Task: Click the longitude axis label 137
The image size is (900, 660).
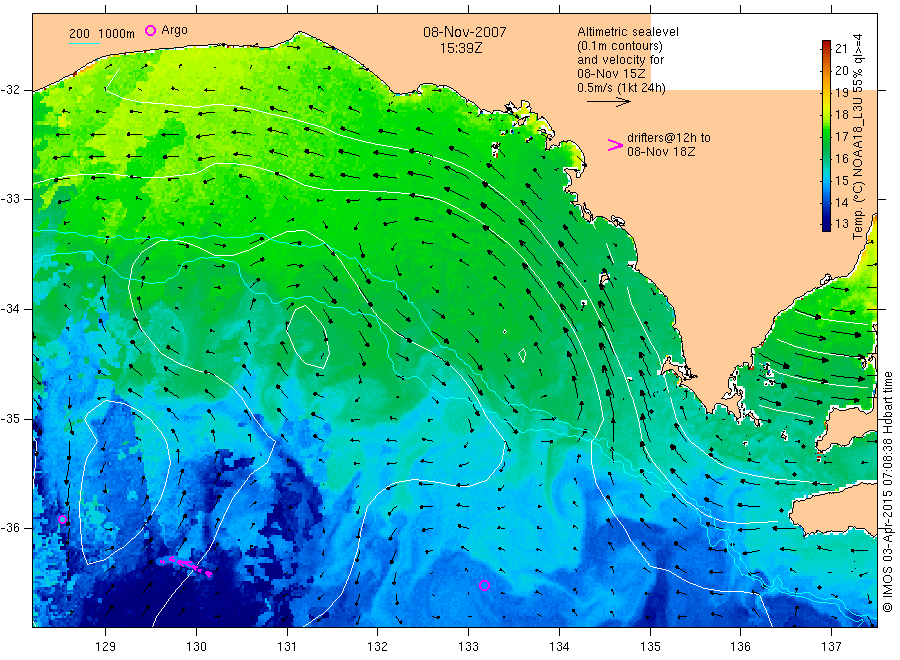Action: point(831,647)
